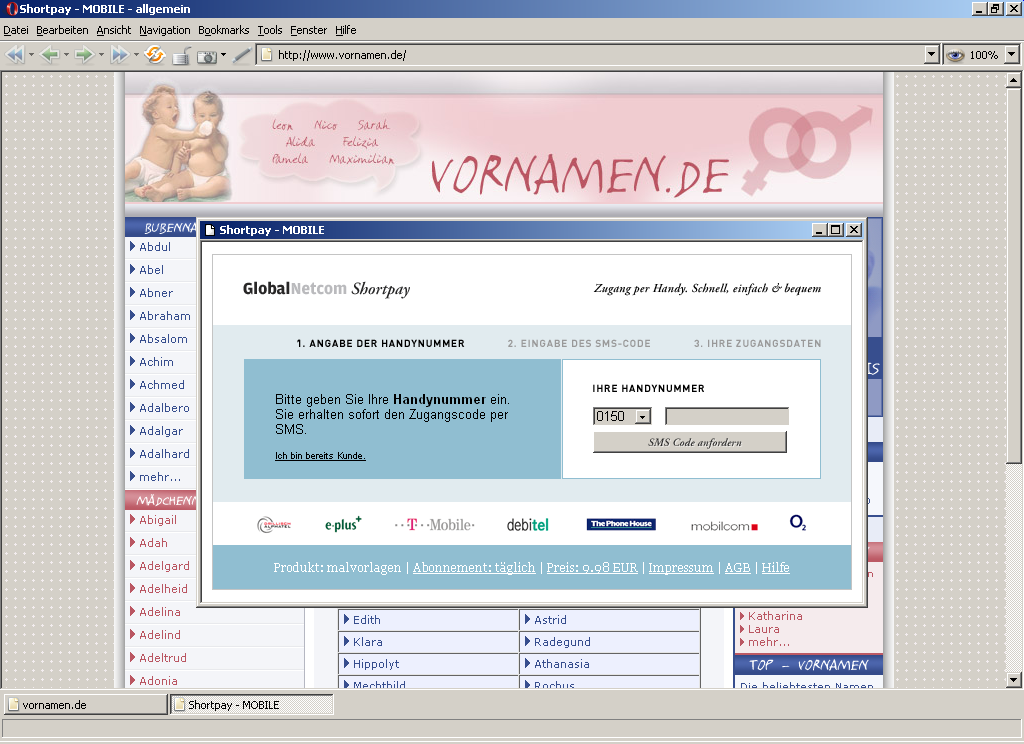Screen dimensions: 1024x744
Task: Open the Bearbeiten menu
Action: coord(62,30)
